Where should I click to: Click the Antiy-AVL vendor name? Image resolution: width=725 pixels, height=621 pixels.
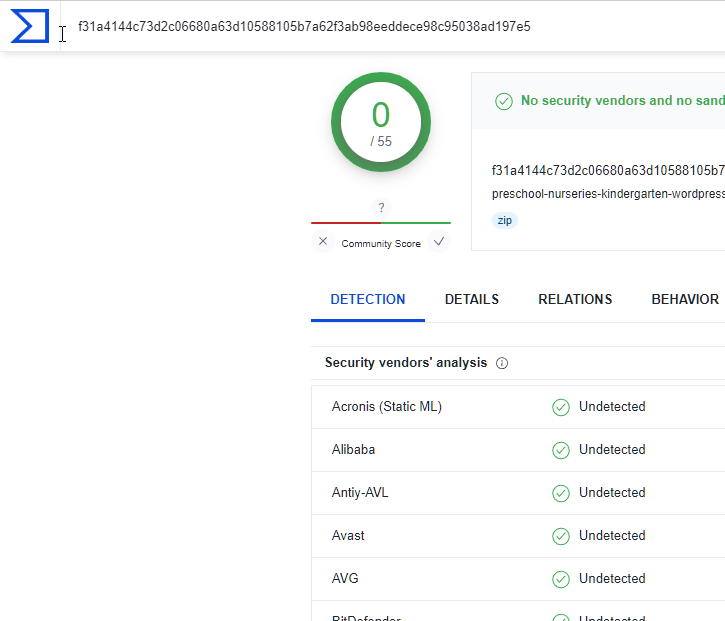(x=360, y=492)
